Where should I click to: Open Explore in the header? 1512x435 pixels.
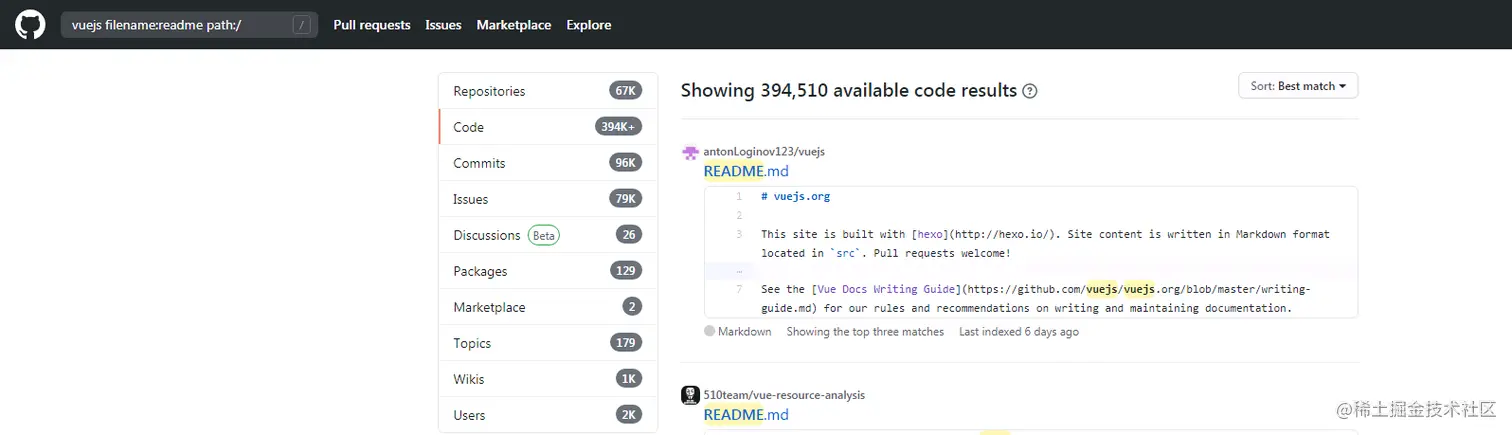point(588,25)
